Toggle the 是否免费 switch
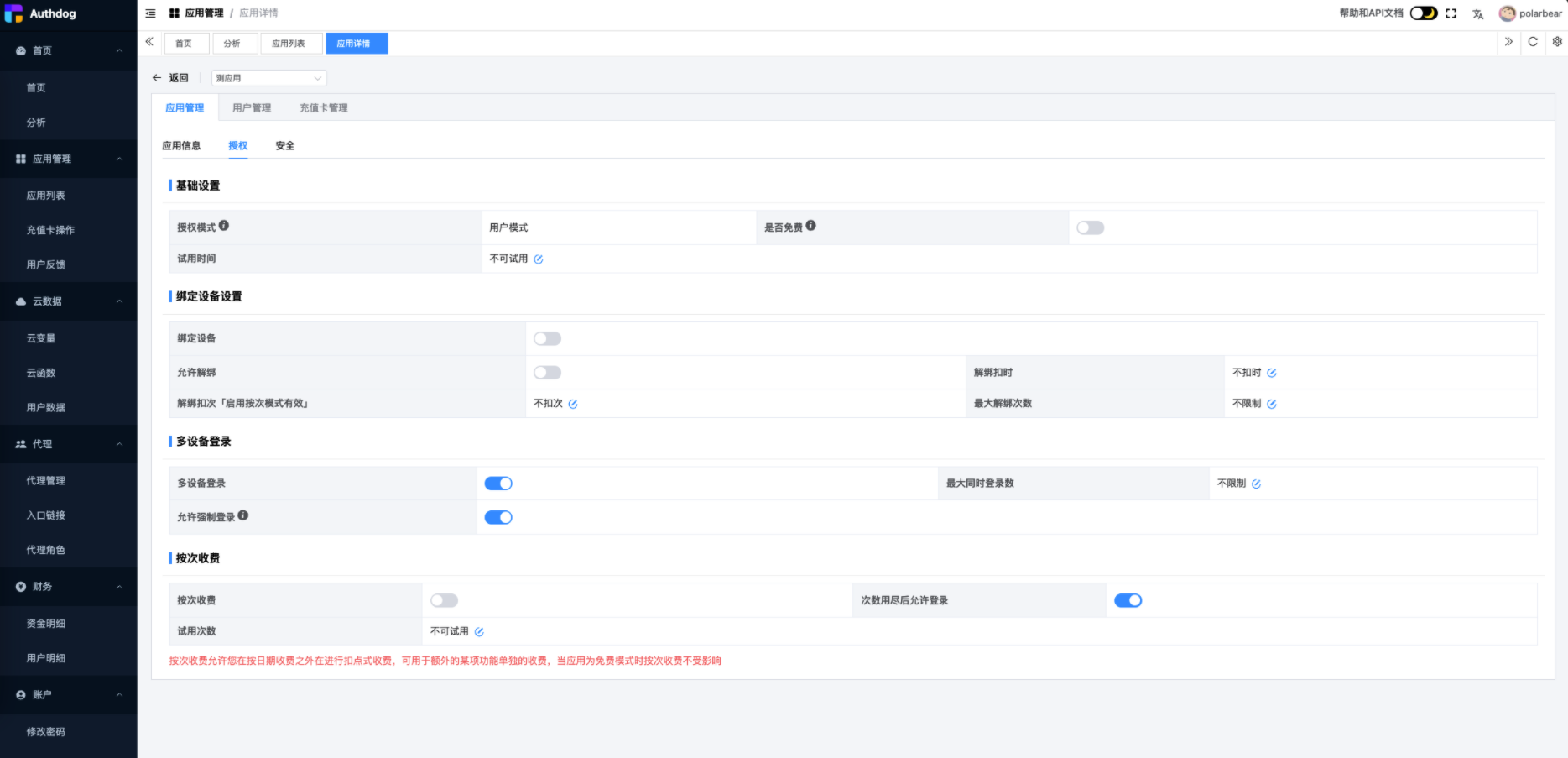Screen dimensions: 1568x758 pyautogui.click(x=1090, y=227)
